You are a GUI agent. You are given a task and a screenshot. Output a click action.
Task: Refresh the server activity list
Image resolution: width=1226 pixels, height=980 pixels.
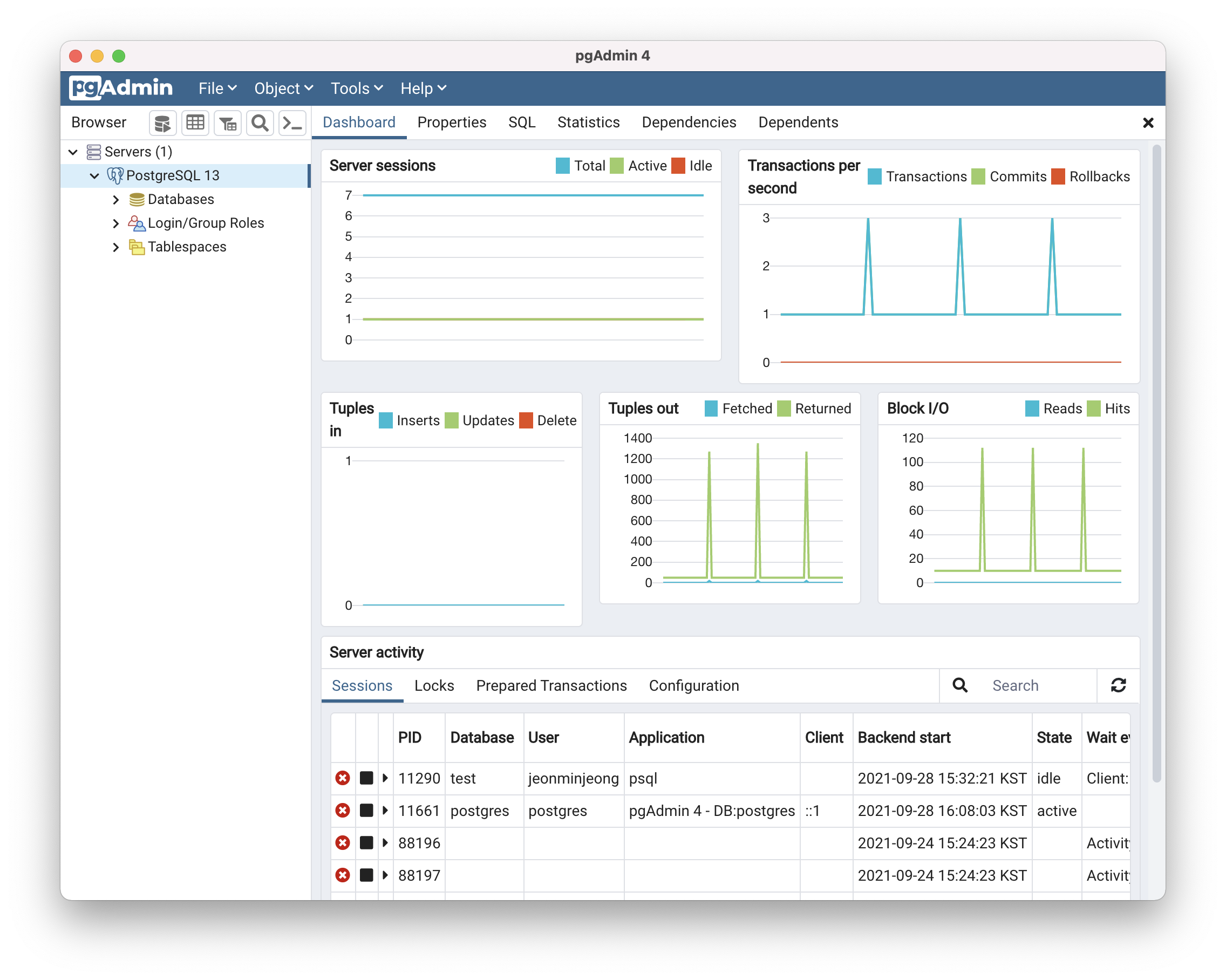click(x=1118, y=685)
